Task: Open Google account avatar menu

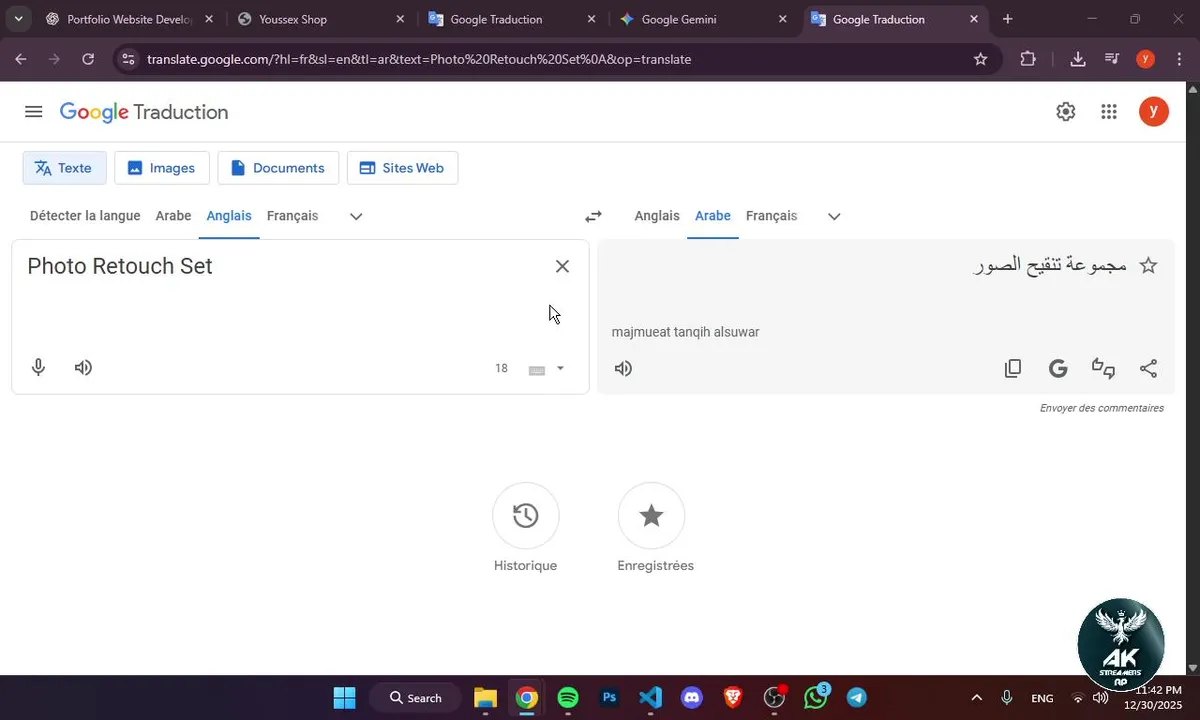Action: pos(1154,112)
